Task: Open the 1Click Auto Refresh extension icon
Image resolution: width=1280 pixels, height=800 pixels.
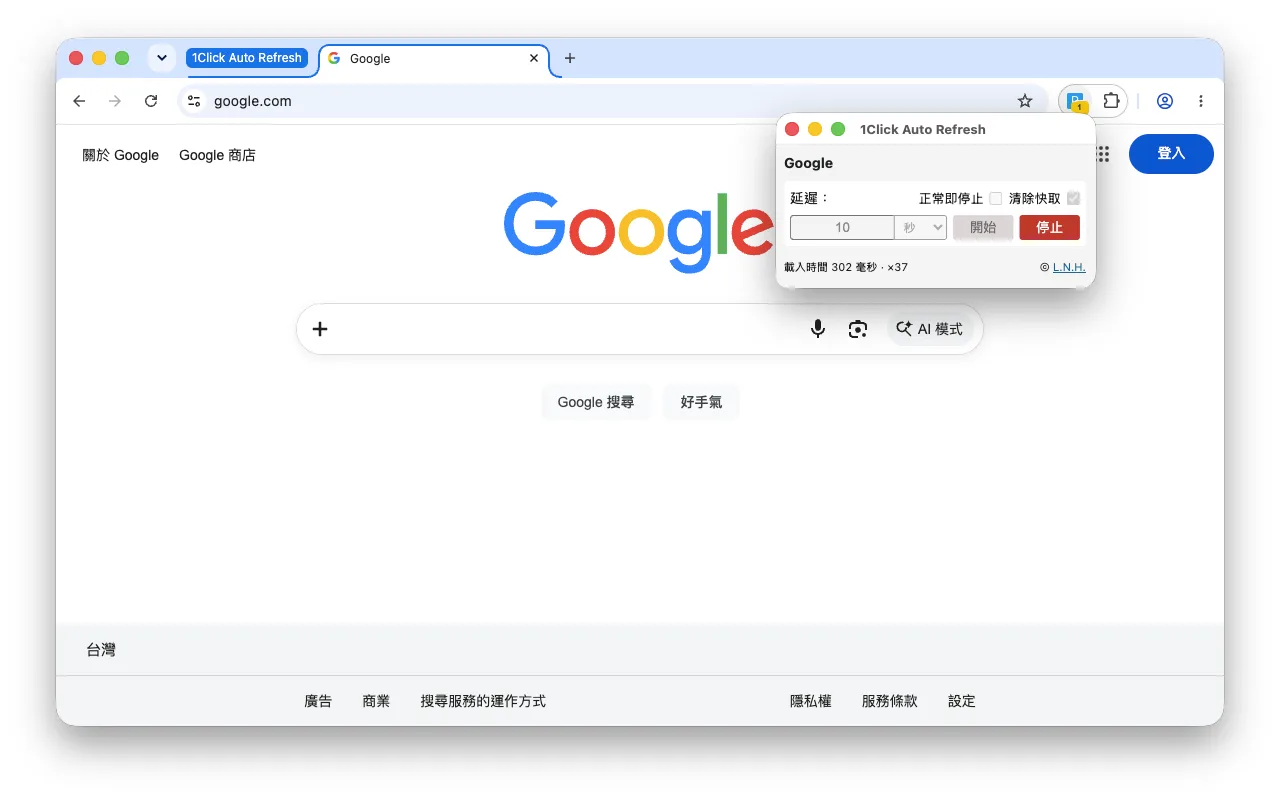Action: coord(1076,101)
